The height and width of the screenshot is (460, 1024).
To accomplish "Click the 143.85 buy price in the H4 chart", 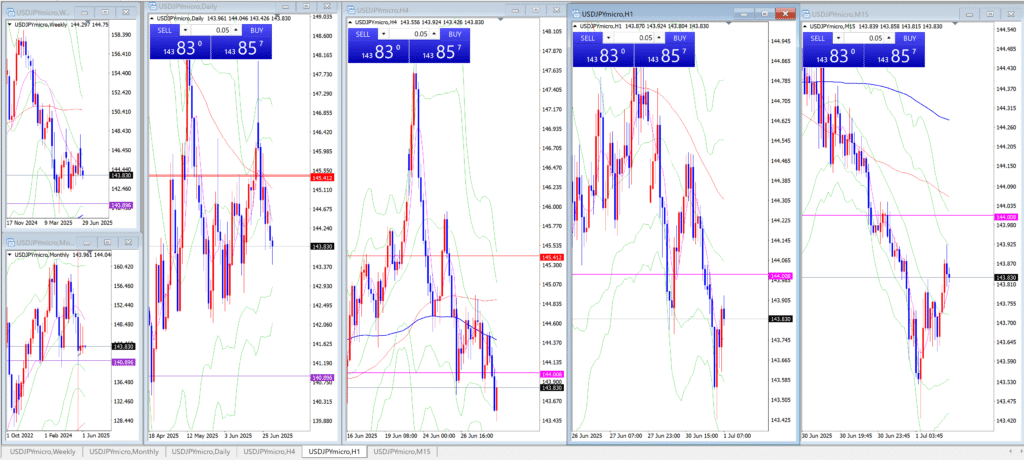I will pyautogui.click(x=440, y=52).
